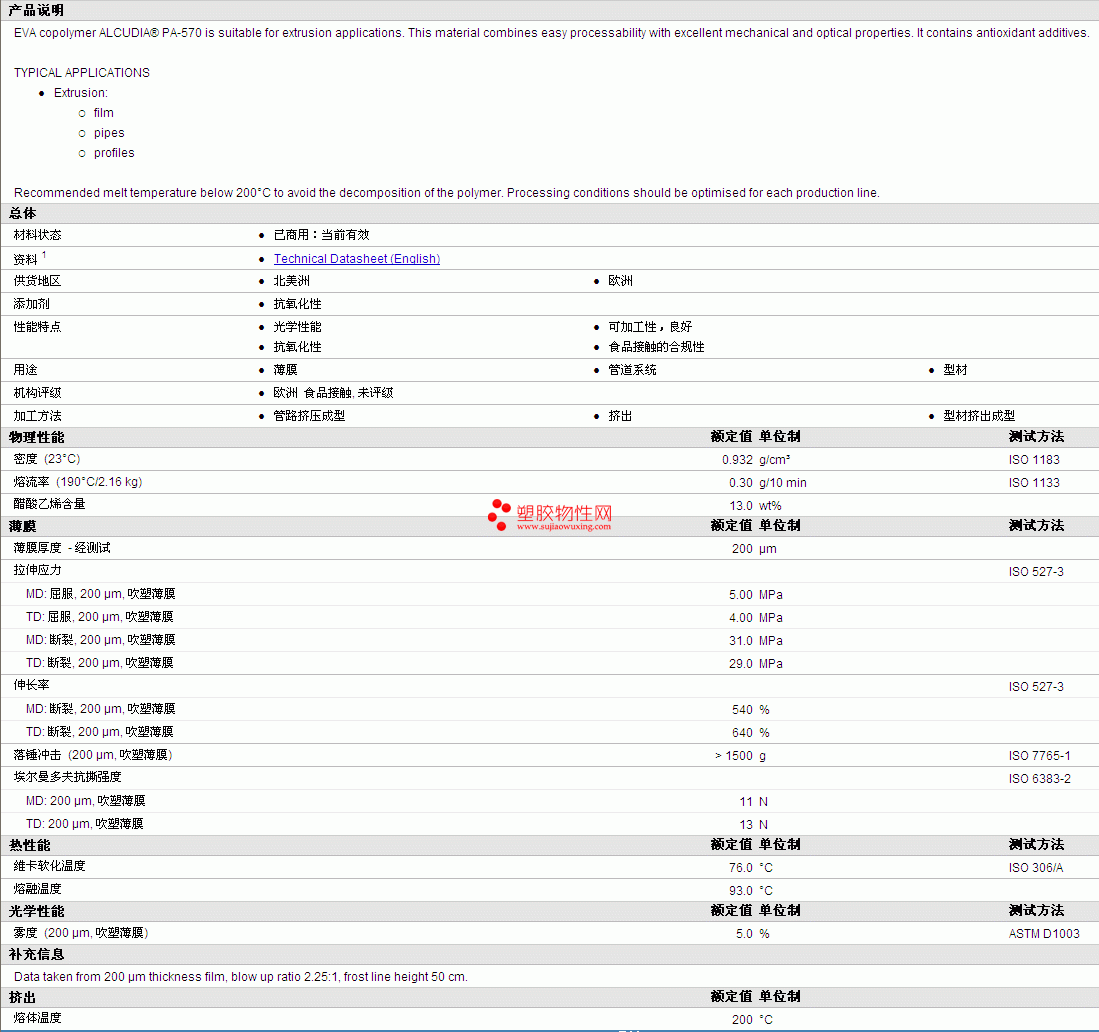1099x1032 pixels.
Task: Click the ISO 1183 test method
Action: coord(1034,460)
